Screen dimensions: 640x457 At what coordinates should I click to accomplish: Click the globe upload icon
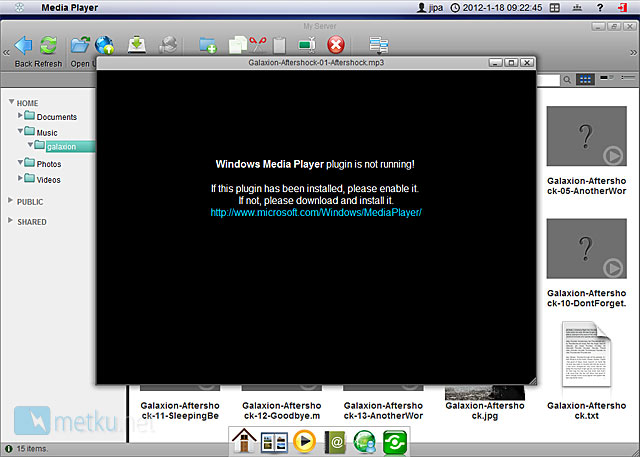tap(104, 45)
